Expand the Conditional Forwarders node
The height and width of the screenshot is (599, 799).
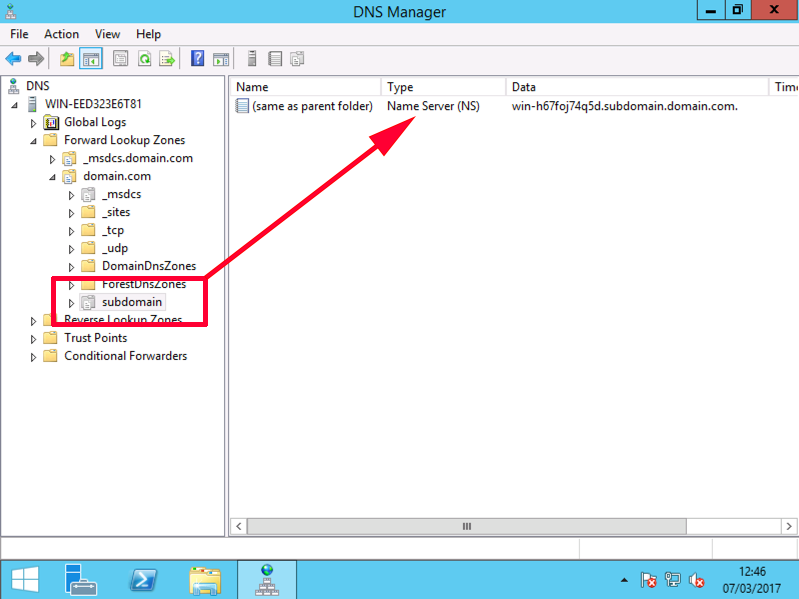33,357
